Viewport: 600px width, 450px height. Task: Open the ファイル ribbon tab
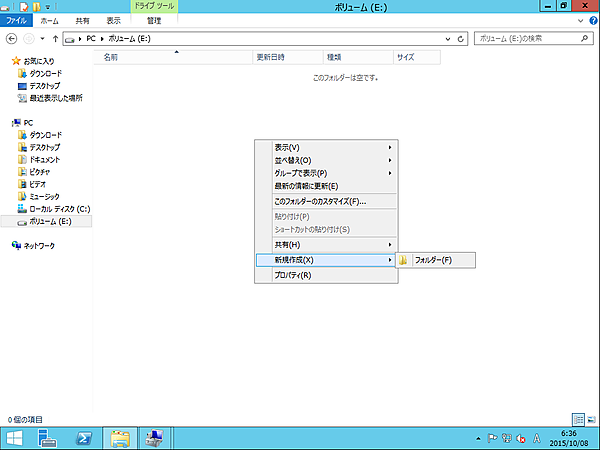pyautogui.click(x=16, y=20)
